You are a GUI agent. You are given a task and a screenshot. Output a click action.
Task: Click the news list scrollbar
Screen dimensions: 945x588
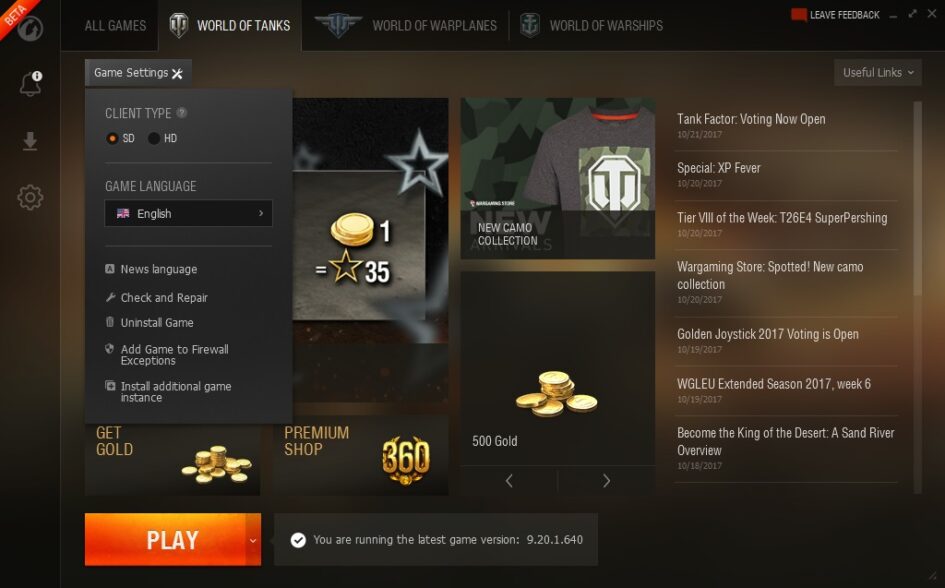tap(917, 199)
